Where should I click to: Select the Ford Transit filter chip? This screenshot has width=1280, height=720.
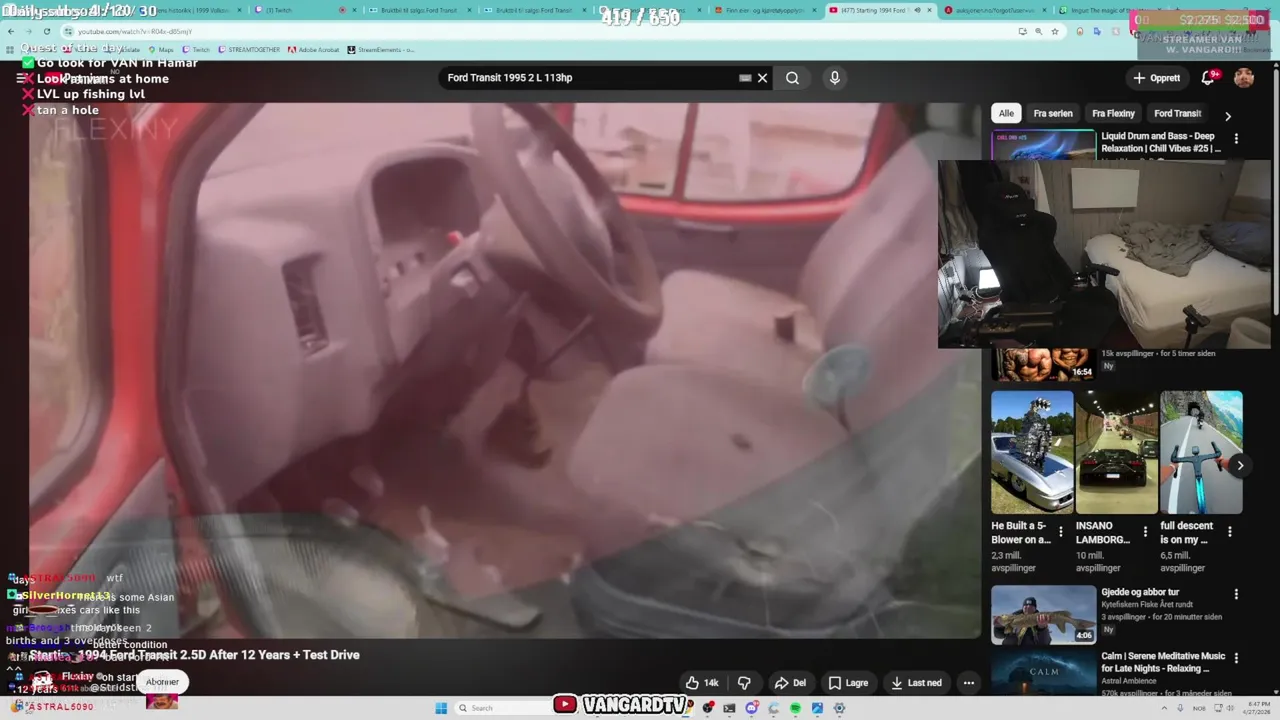(1177, 113)
